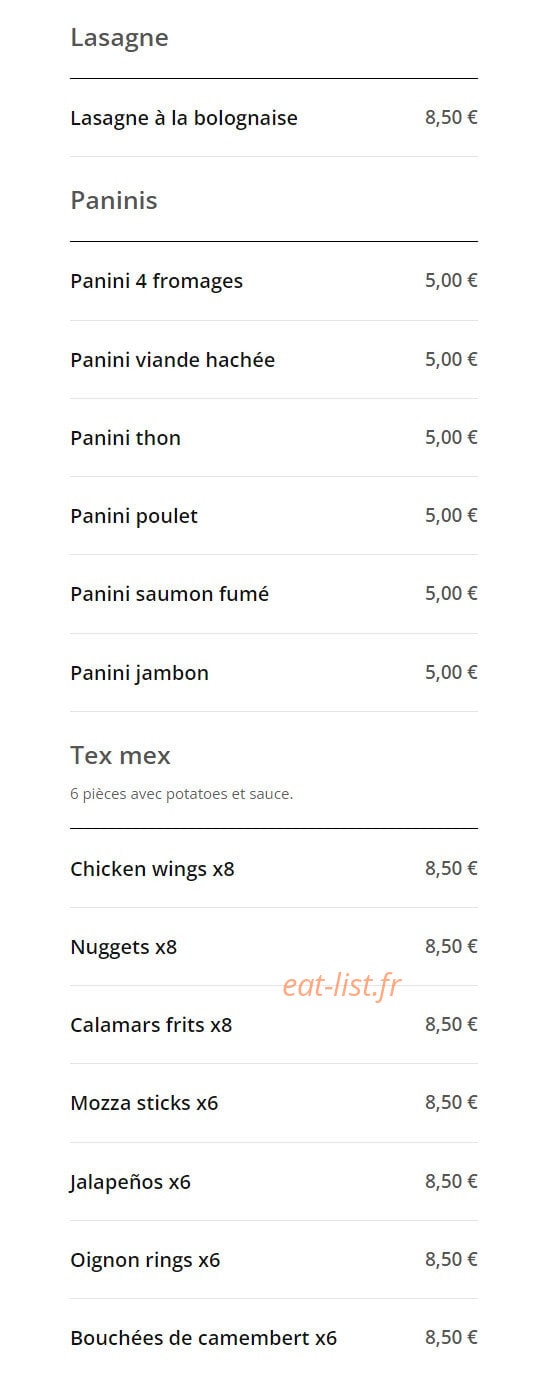Open the Paninis section heading
Viewport: 552px width, 1374px height.
[x=114, y=200]
